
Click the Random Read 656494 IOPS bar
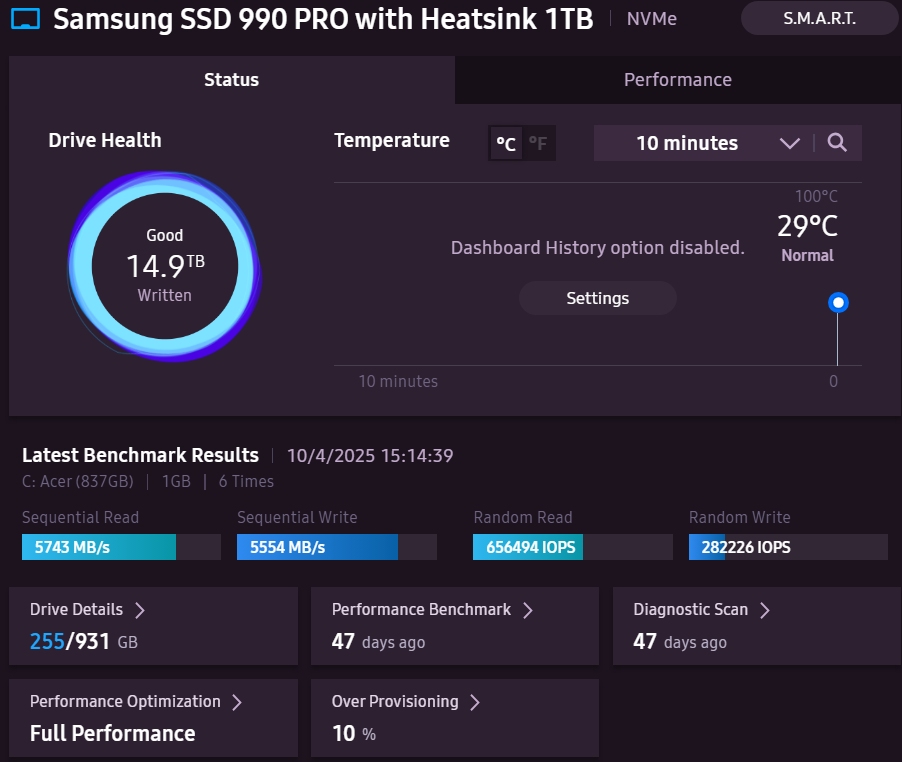point(572,547)
